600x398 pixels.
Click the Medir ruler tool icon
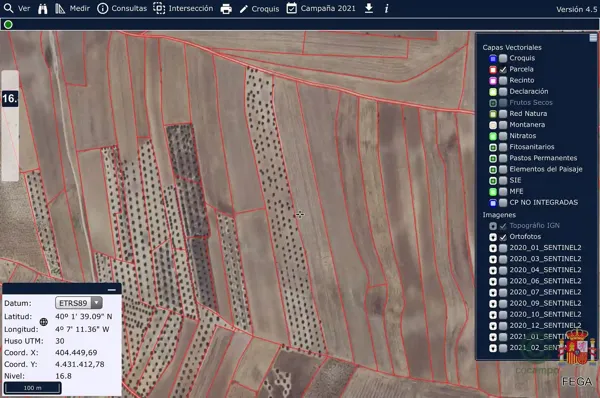60,8
